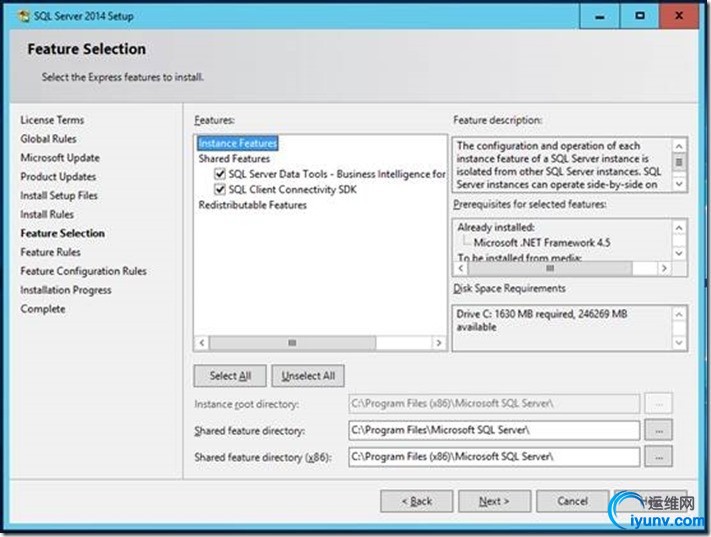Select Redistributable Features tree row
The image size is (711, 537).
(x=253, y=205)
